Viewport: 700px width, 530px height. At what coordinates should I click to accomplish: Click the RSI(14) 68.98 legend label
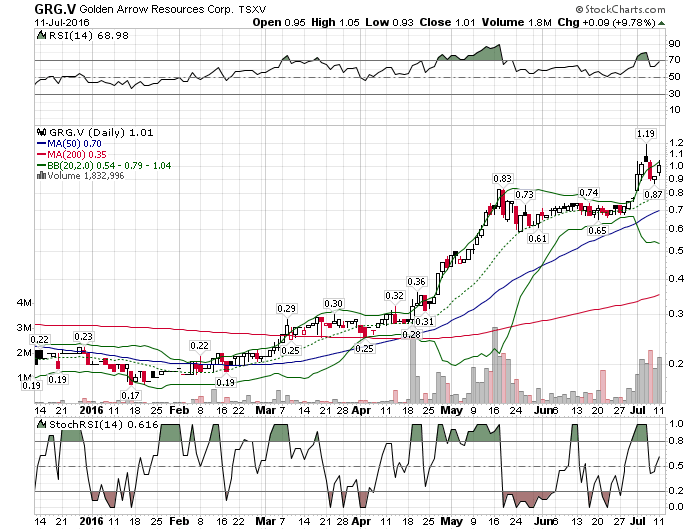coord(88,35)
